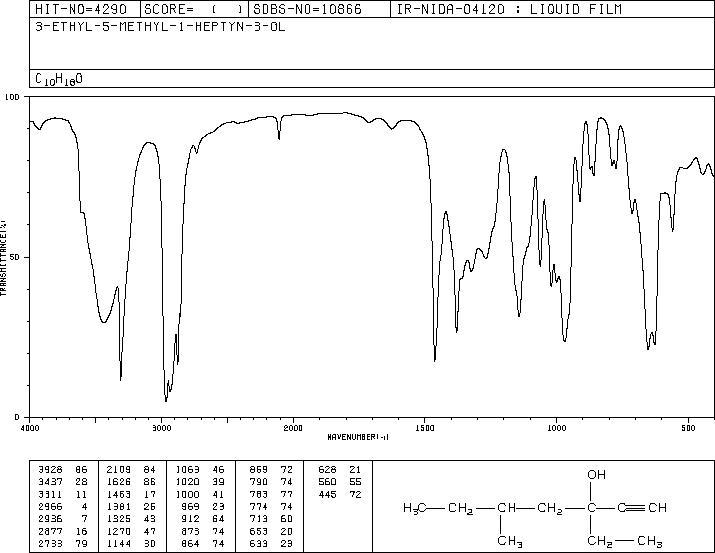Select the 969 peak entry in the table
This screenshot has height=553, width=715.
tap(202, 506)
